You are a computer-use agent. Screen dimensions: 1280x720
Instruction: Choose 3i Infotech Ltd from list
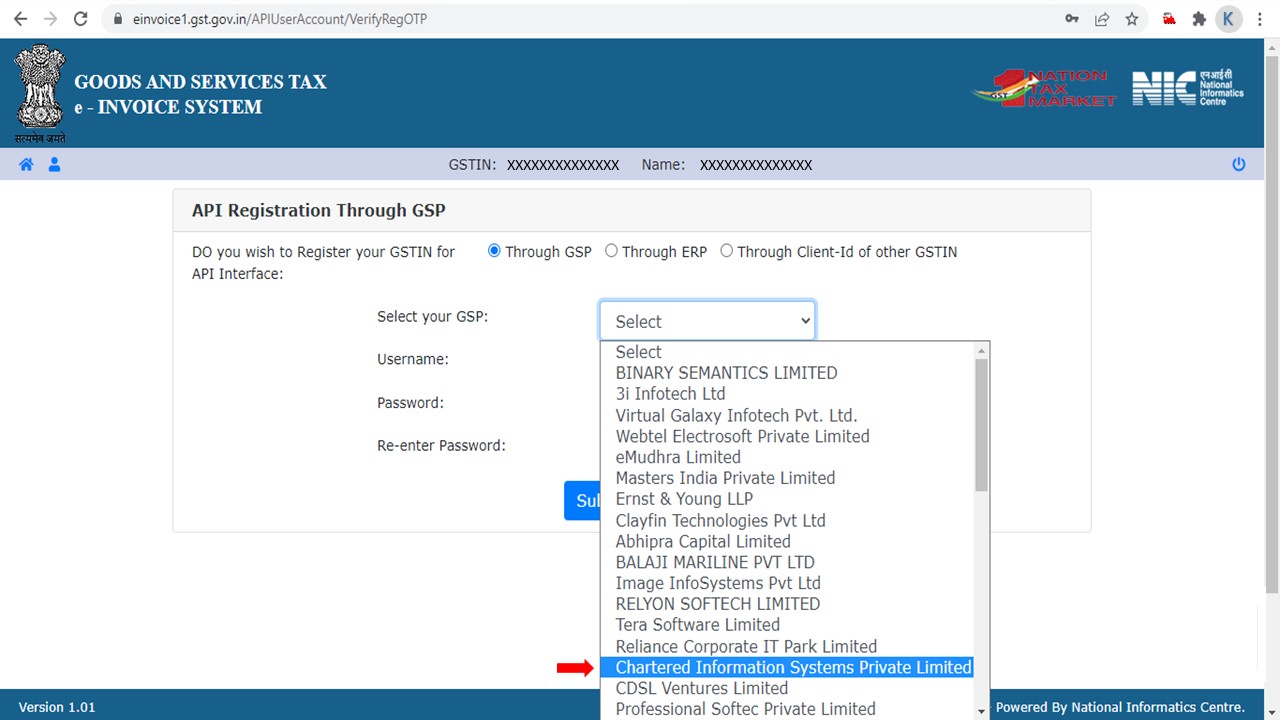787,394
